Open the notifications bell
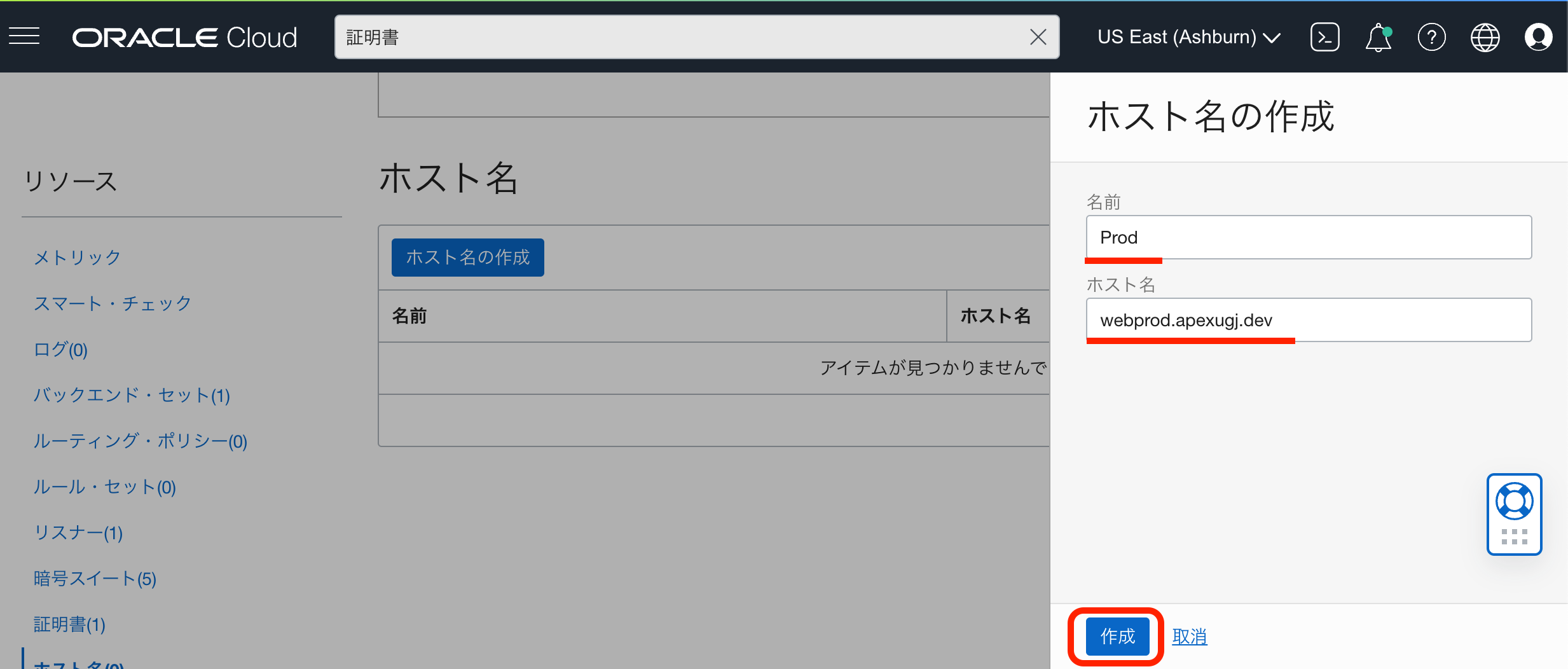This screenshot has height=669, width=1568. pos(1379,37)
